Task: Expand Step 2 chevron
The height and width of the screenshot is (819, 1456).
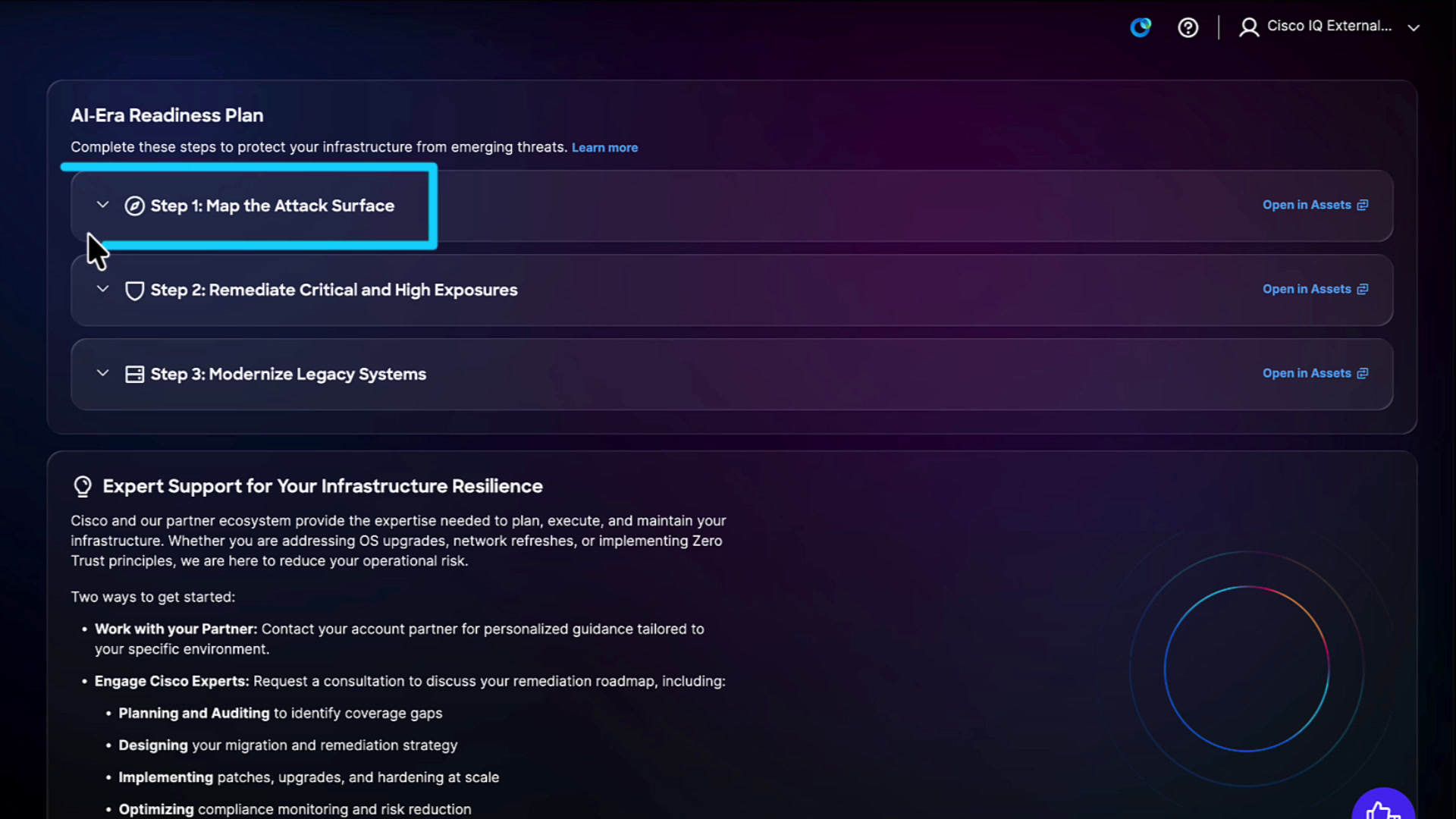Action: (x=103, y=289)
